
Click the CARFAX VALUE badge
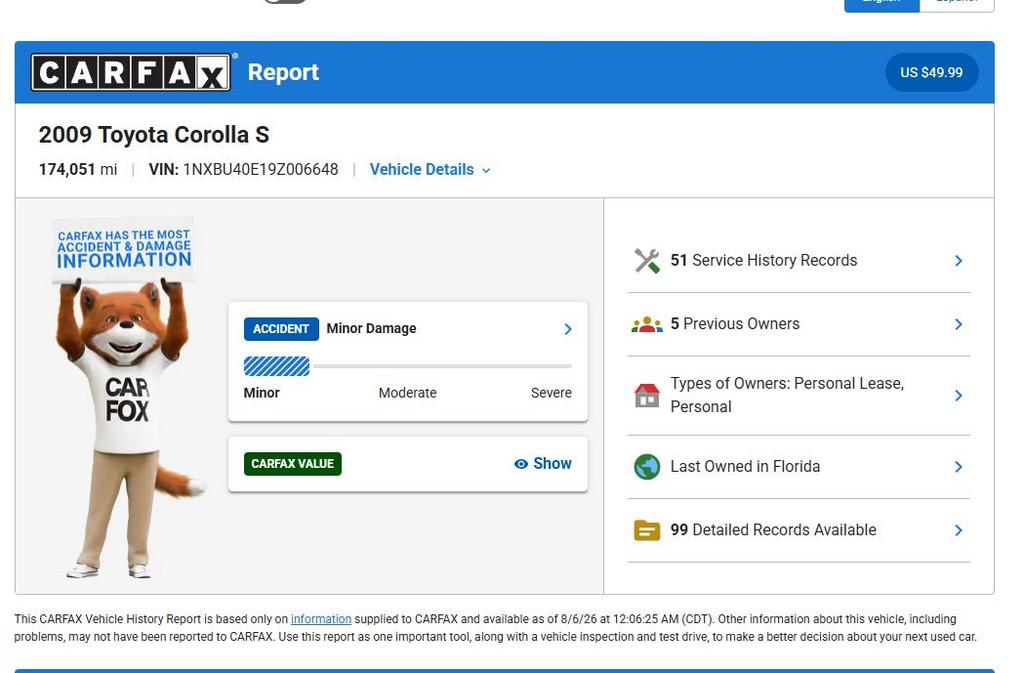tap(292, 464)
